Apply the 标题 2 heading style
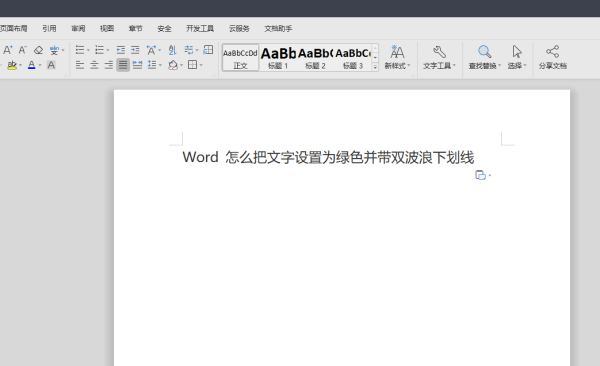 click(x=315, y=58)
